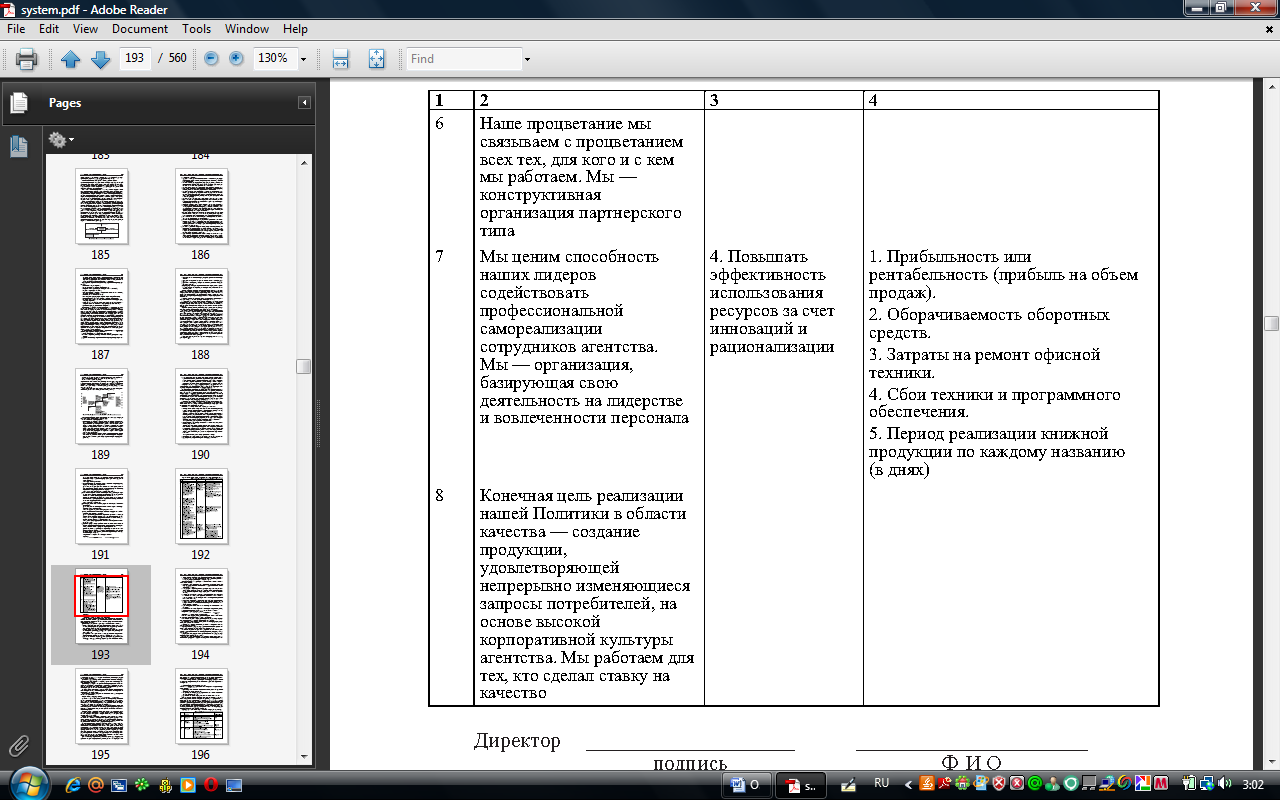Viewport: 1280px width, 800px height.
Task: Open the Document menu
Action: point(140,29)
